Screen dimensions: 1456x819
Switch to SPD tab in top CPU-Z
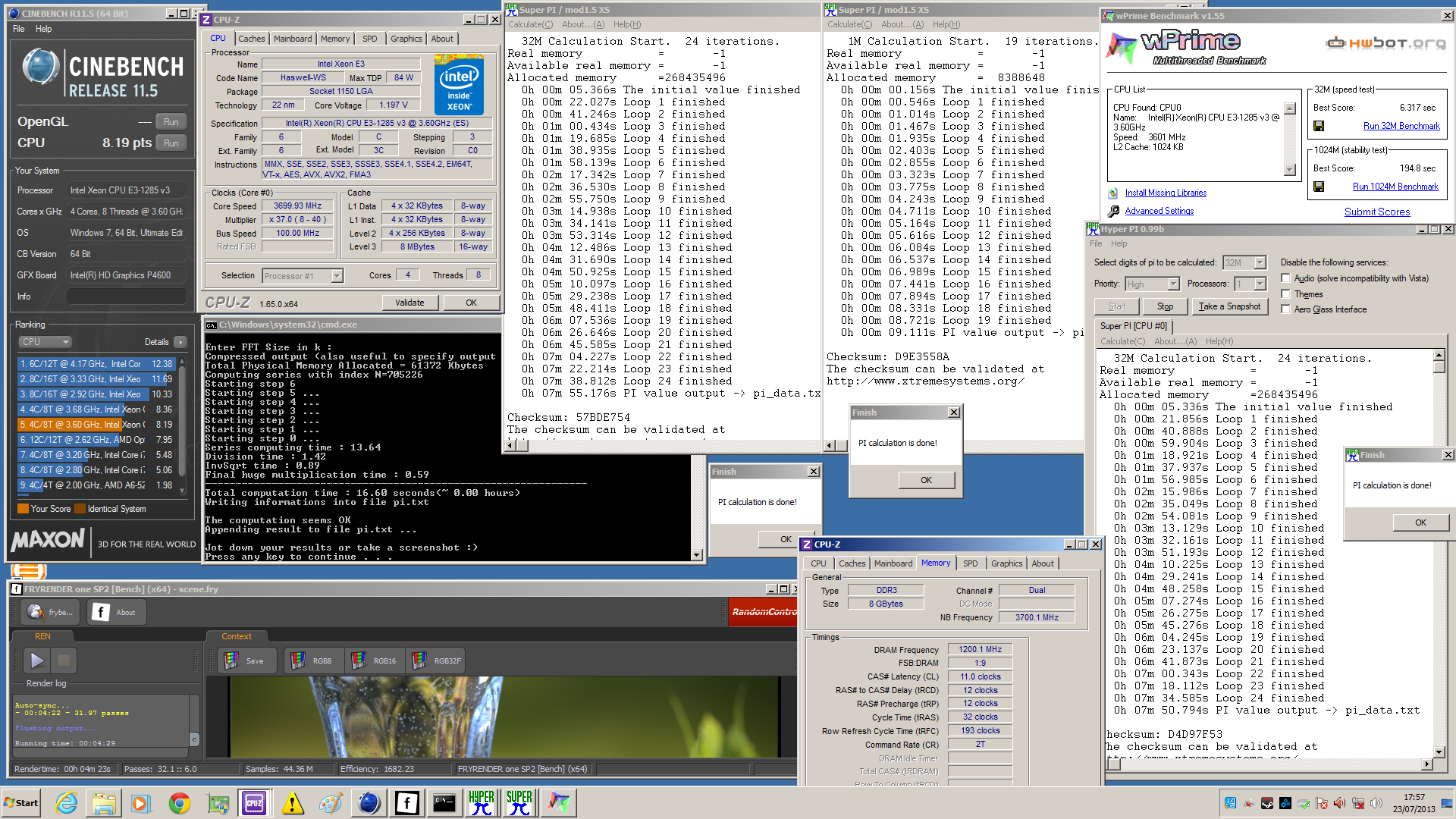(370, 39)
